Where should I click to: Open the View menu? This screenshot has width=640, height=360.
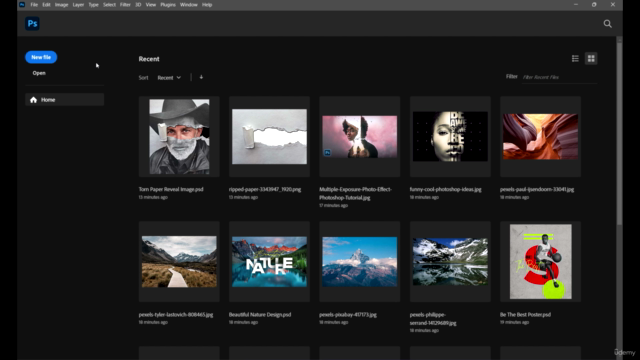(x=151, y=4)
